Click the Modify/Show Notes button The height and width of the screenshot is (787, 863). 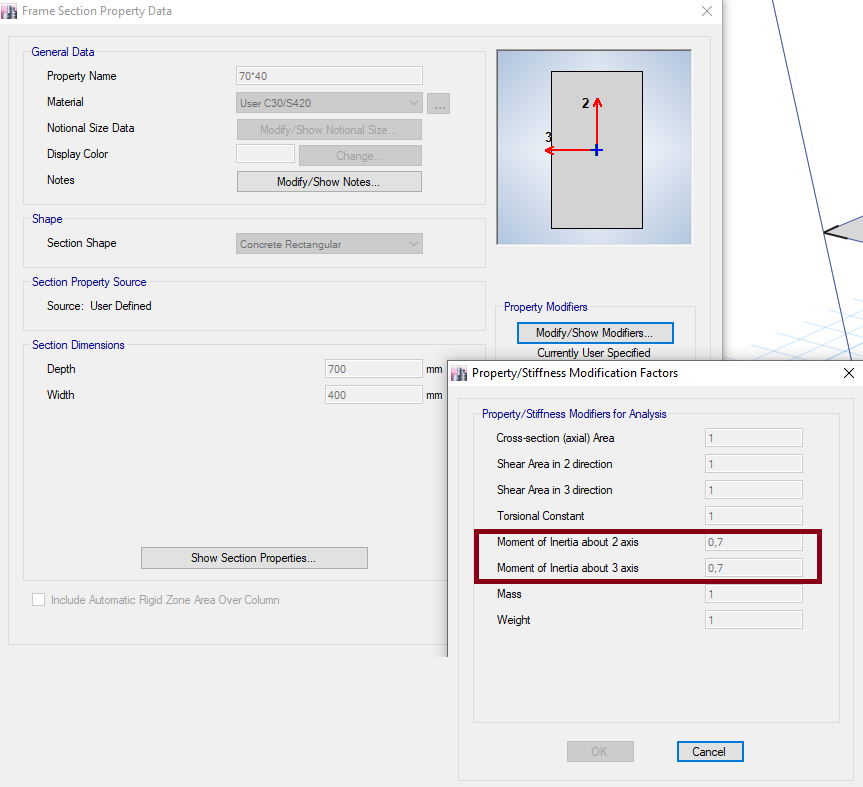(329, 182)
